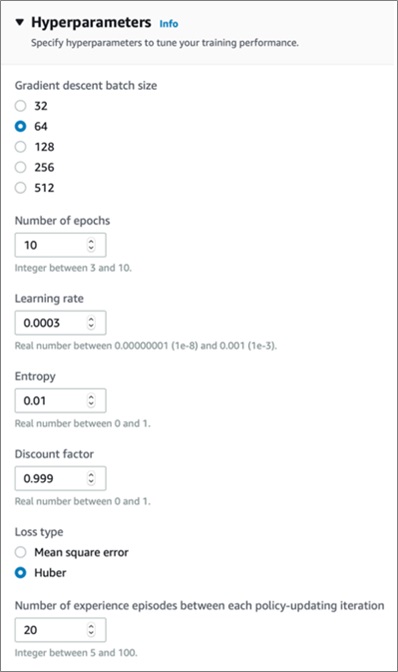Screen dimensions: 398x672
Task: Select batch size 32
Action: 21,106
